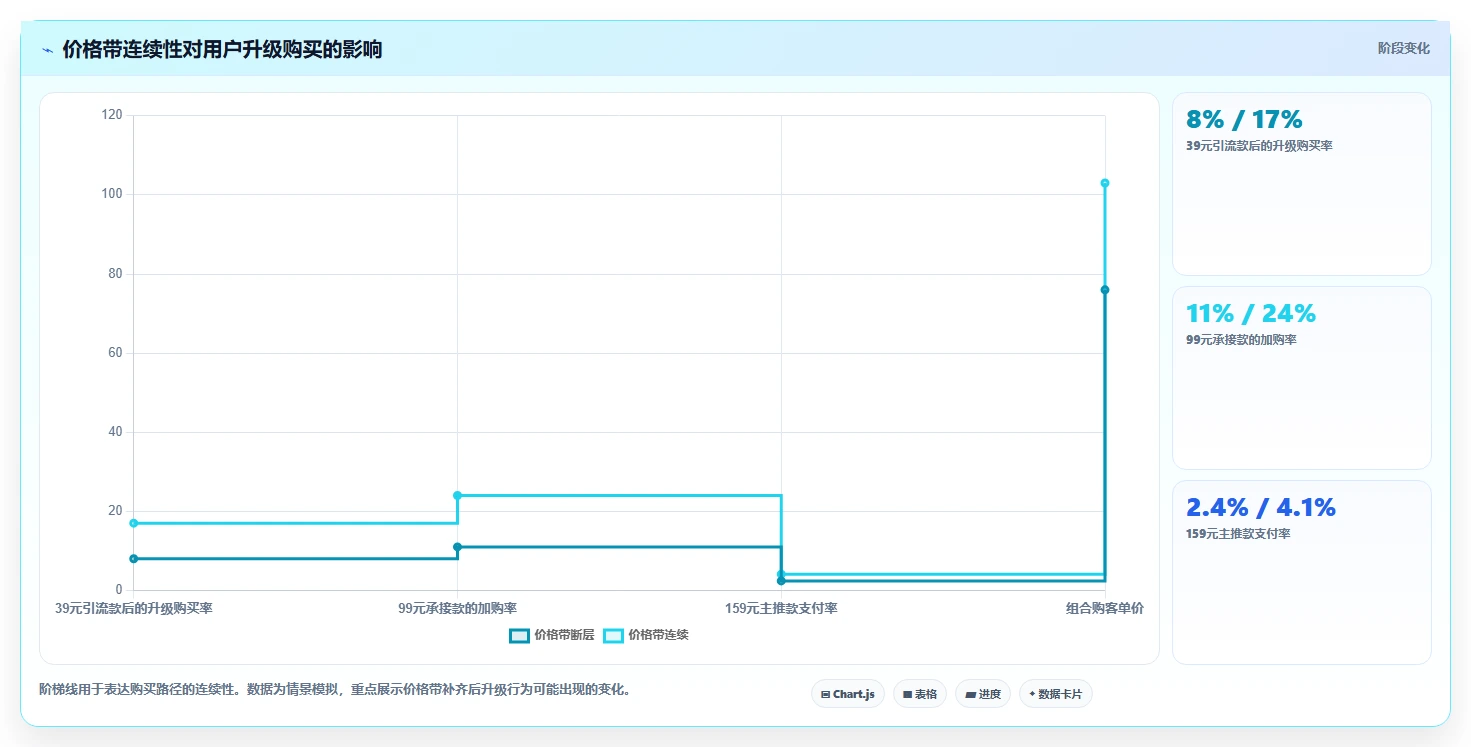Click the 数据卡片 tag chip

point(1056,694)
